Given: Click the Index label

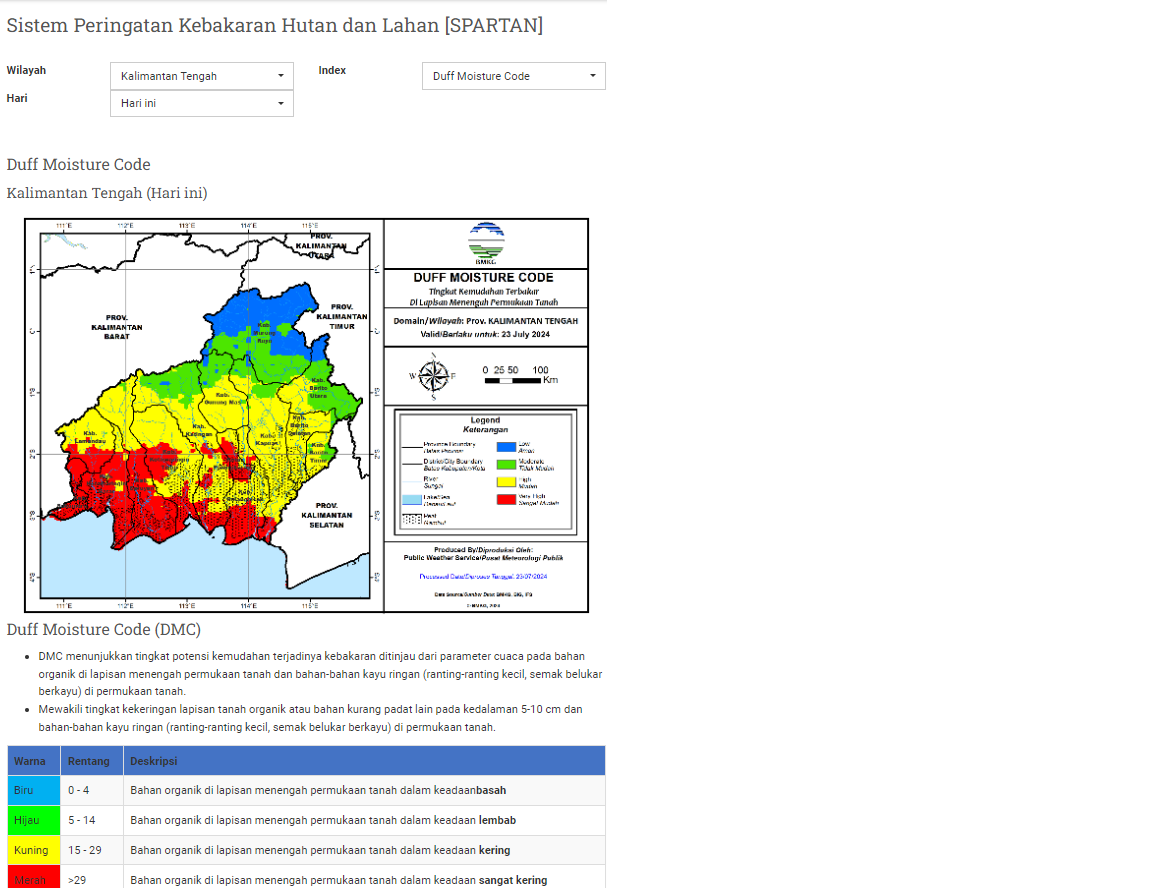Looking at the screenshot, I should 332,71.
